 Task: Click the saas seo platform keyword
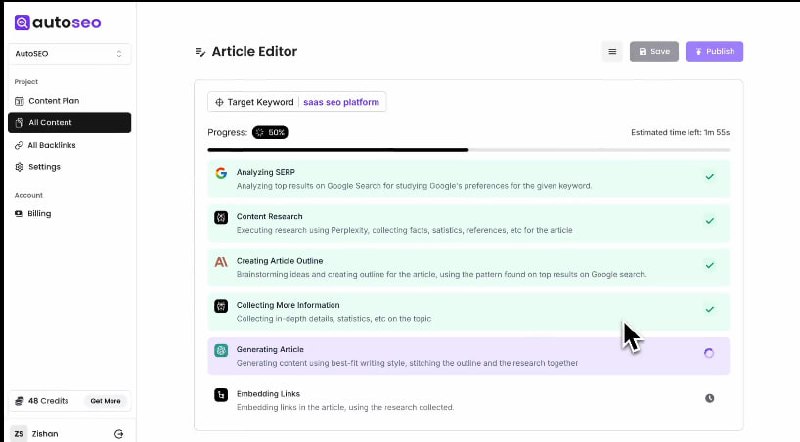(x=341, y=102)
